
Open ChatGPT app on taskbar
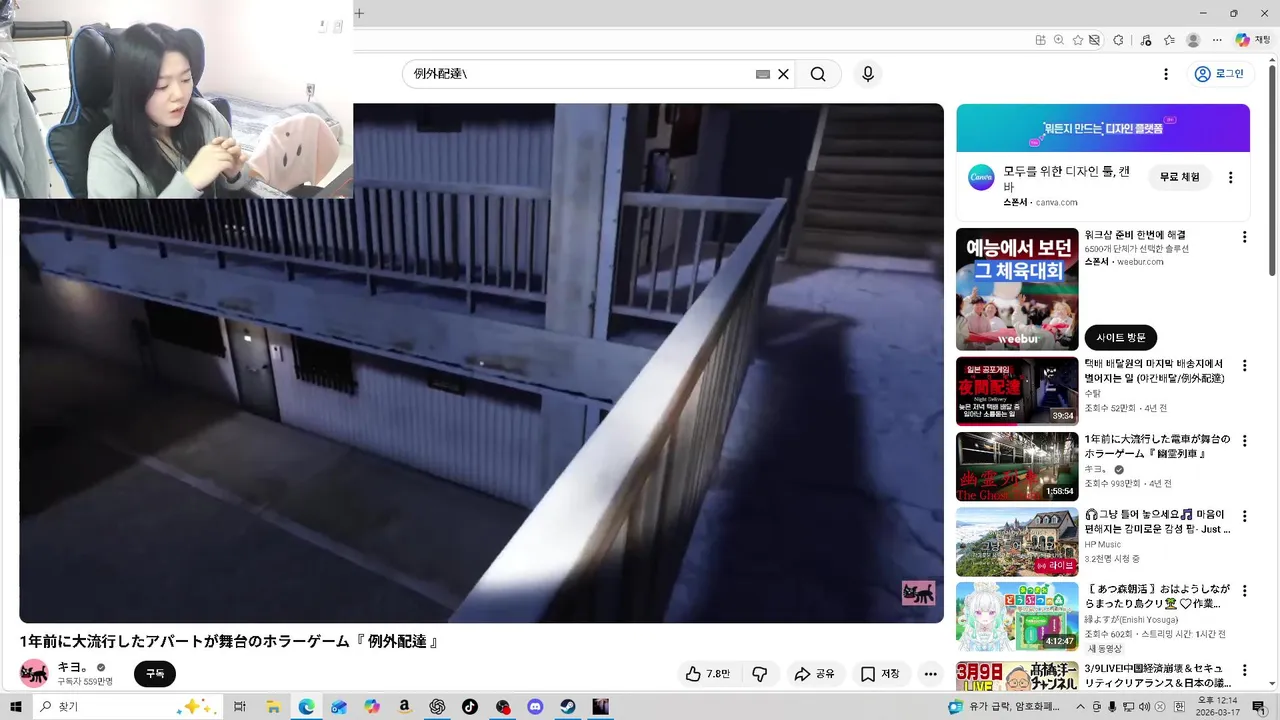click(437, 706)
